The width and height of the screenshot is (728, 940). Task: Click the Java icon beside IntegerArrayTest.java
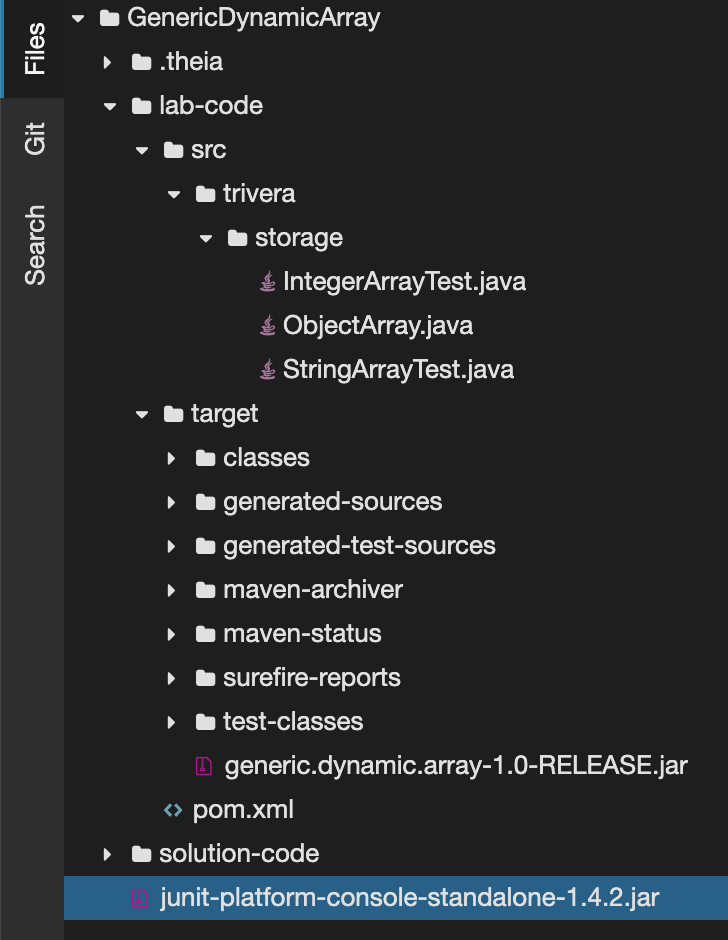pos(267,281)
